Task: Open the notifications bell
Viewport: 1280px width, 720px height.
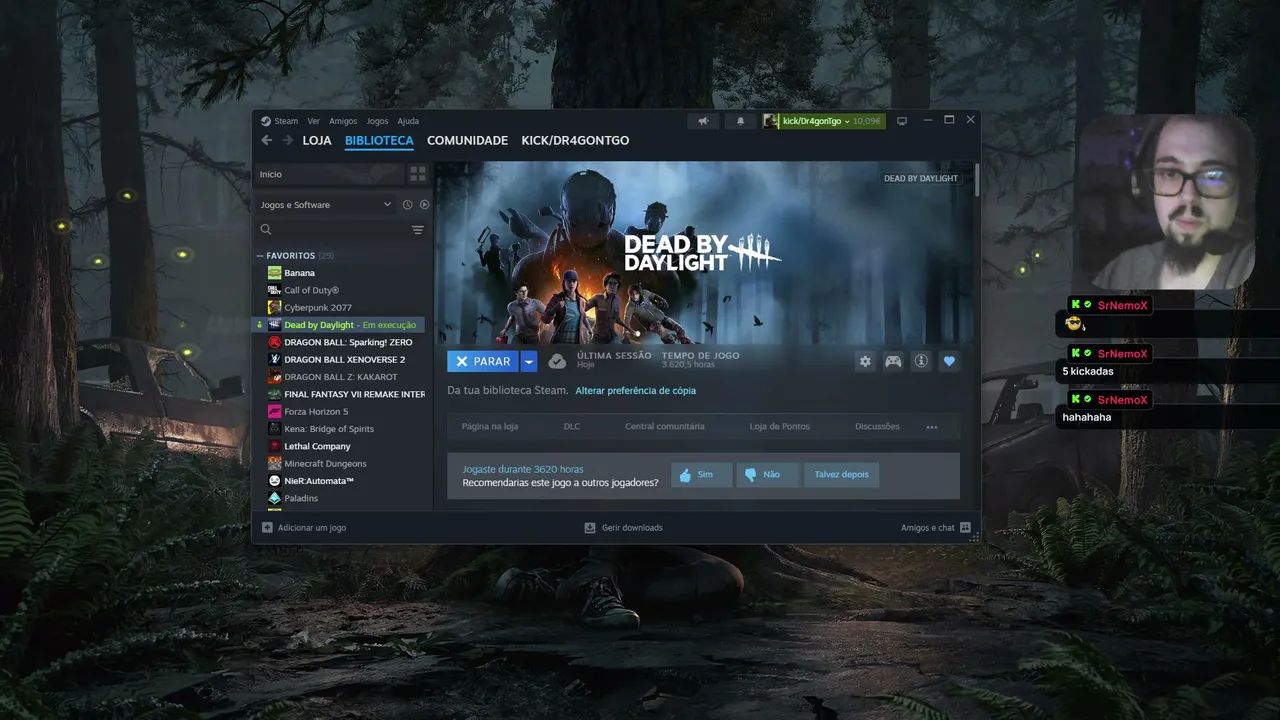Action: click(740, 121)
